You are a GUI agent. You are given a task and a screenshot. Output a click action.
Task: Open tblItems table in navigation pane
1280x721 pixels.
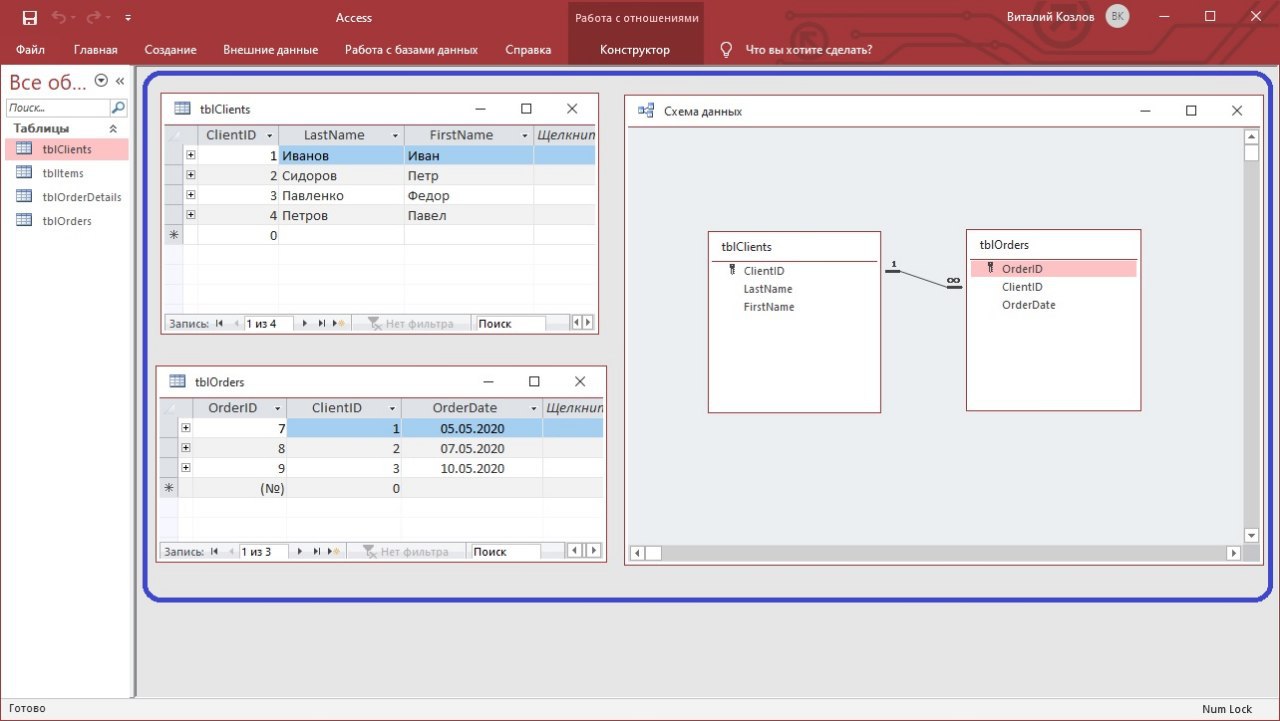[x=62, y=173]
